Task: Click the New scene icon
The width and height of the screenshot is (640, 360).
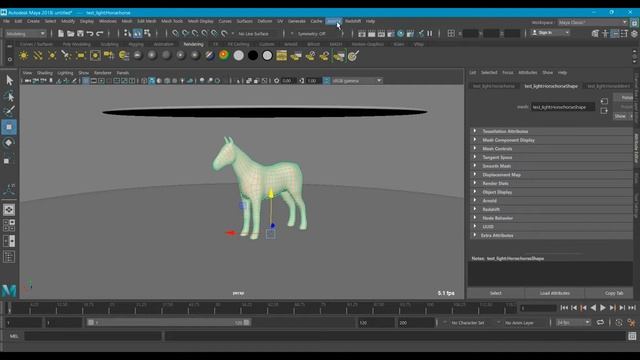Action: click(61, 33)
